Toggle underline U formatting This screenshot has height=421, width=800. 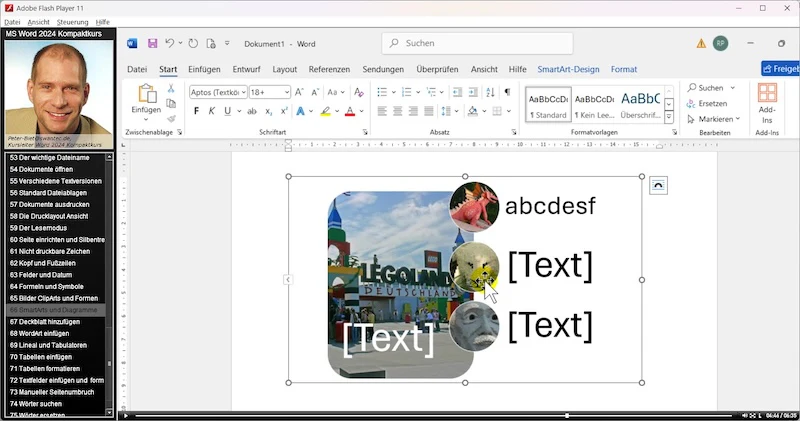point(228,111)
